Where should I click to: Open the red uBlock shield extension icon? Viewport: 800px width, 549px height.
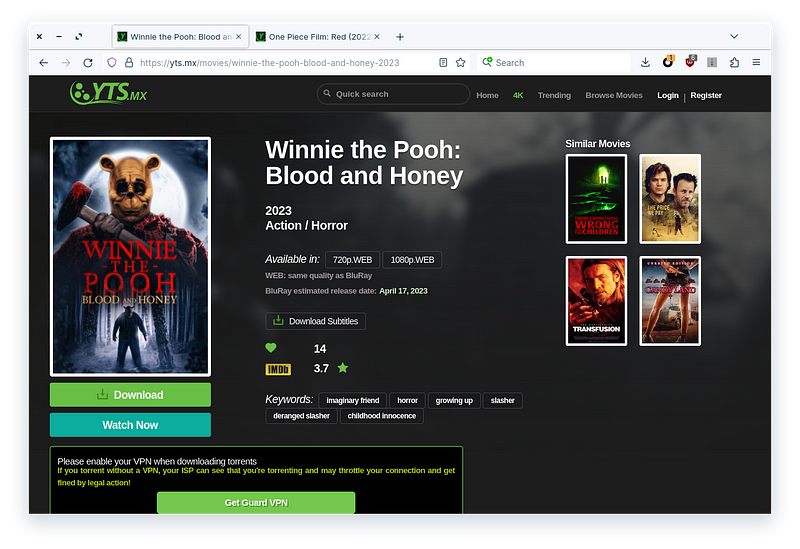coord(690,62)
